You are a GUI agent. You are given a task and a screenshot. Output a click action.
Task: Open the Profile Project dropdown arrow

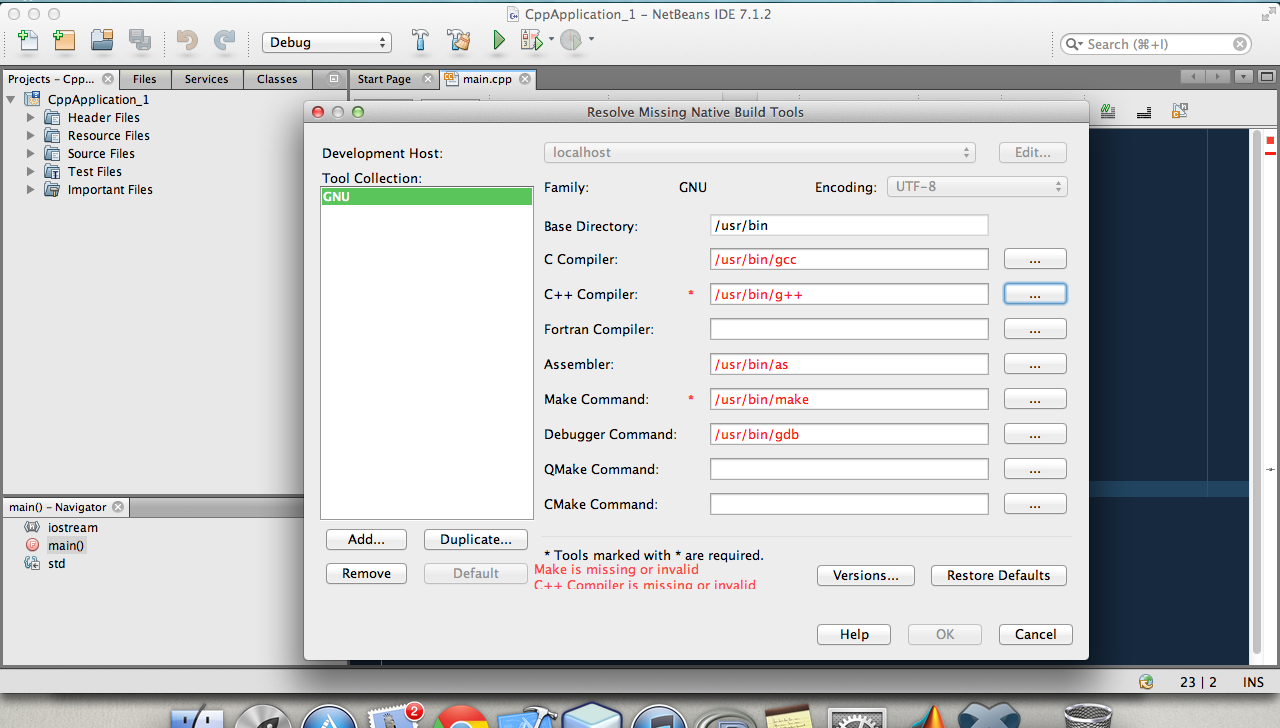pyautogui.click(x=591, y=40)
